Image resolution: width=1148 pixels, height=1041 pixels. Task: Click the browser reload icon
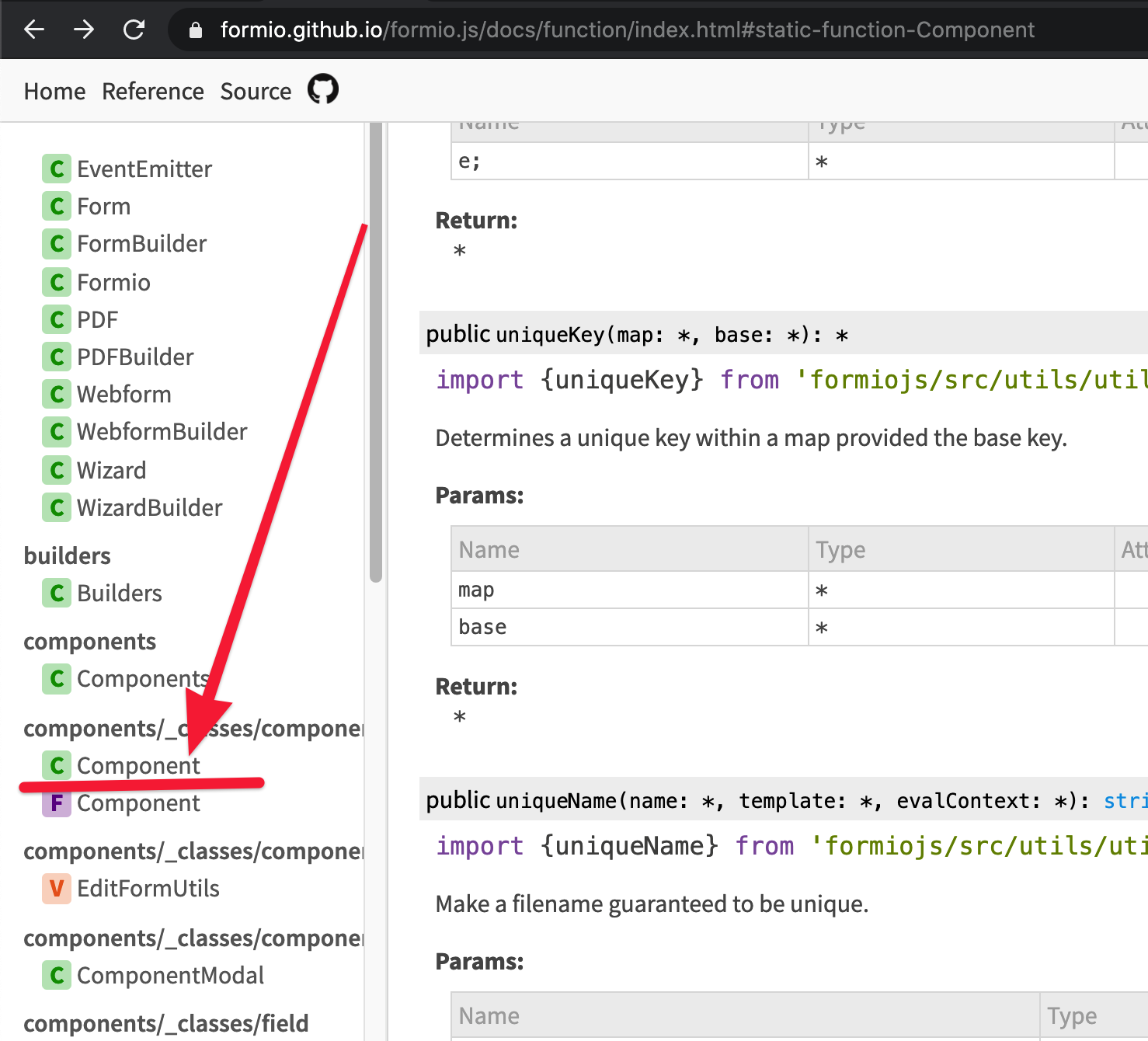coord(134,30)
